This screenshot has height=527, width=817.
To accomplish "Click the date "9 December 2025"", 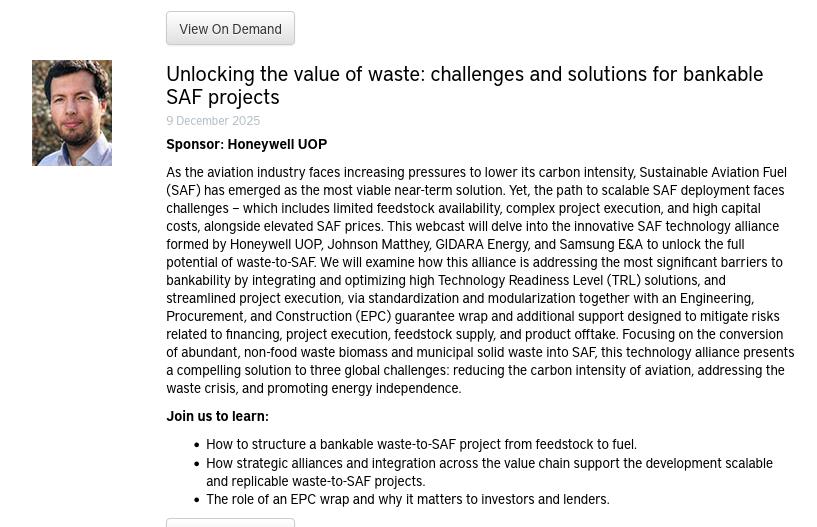I will point(213,121).
